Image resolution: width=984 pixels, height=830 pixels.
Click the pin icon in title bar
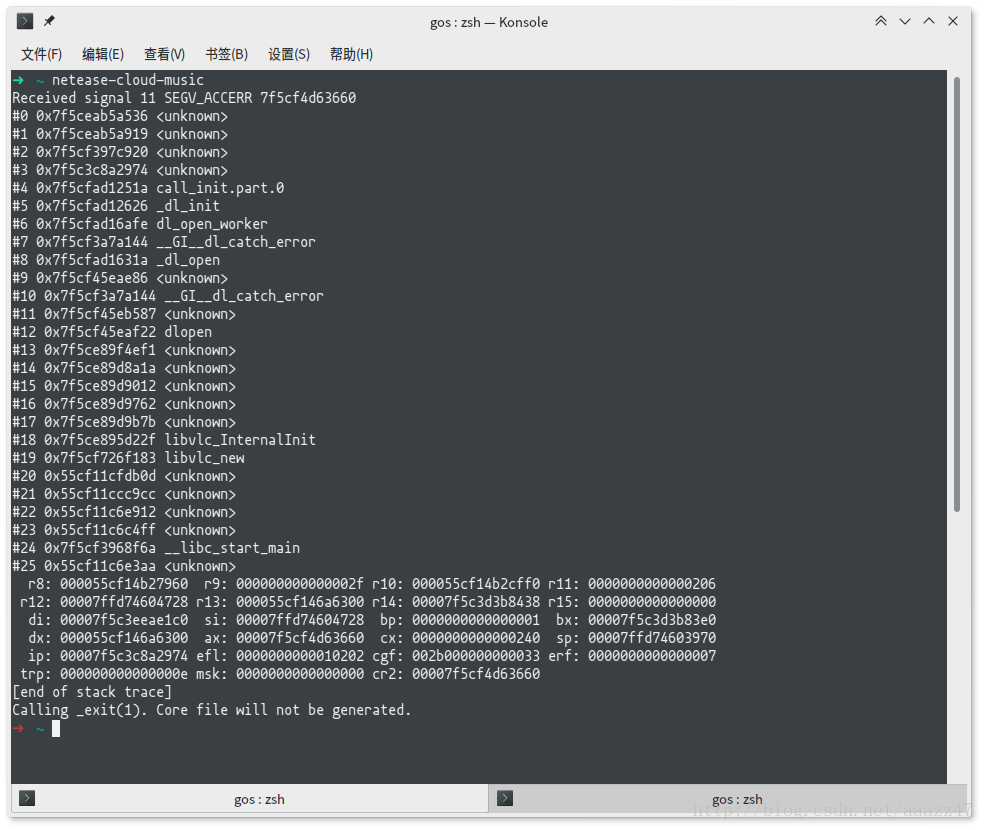pos(49,21)
